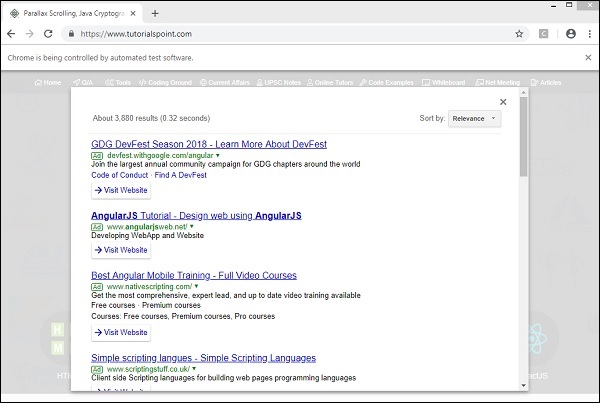600x403 pixels.
Task: Click the Ad badge beside www.angularjsweb.net
Action: [97, 227]
